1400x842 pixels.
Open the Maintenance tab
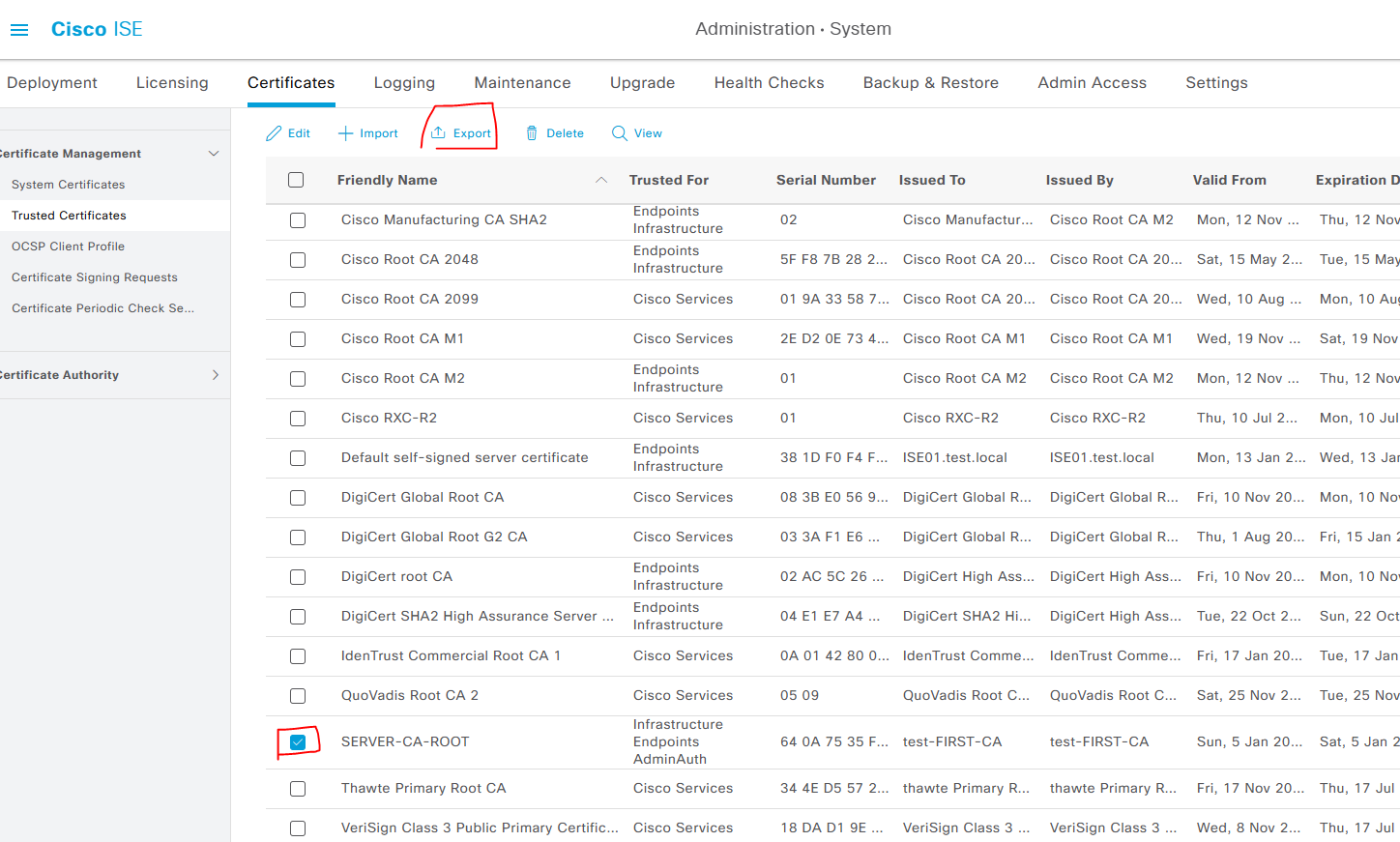click(x=522, y=83)
